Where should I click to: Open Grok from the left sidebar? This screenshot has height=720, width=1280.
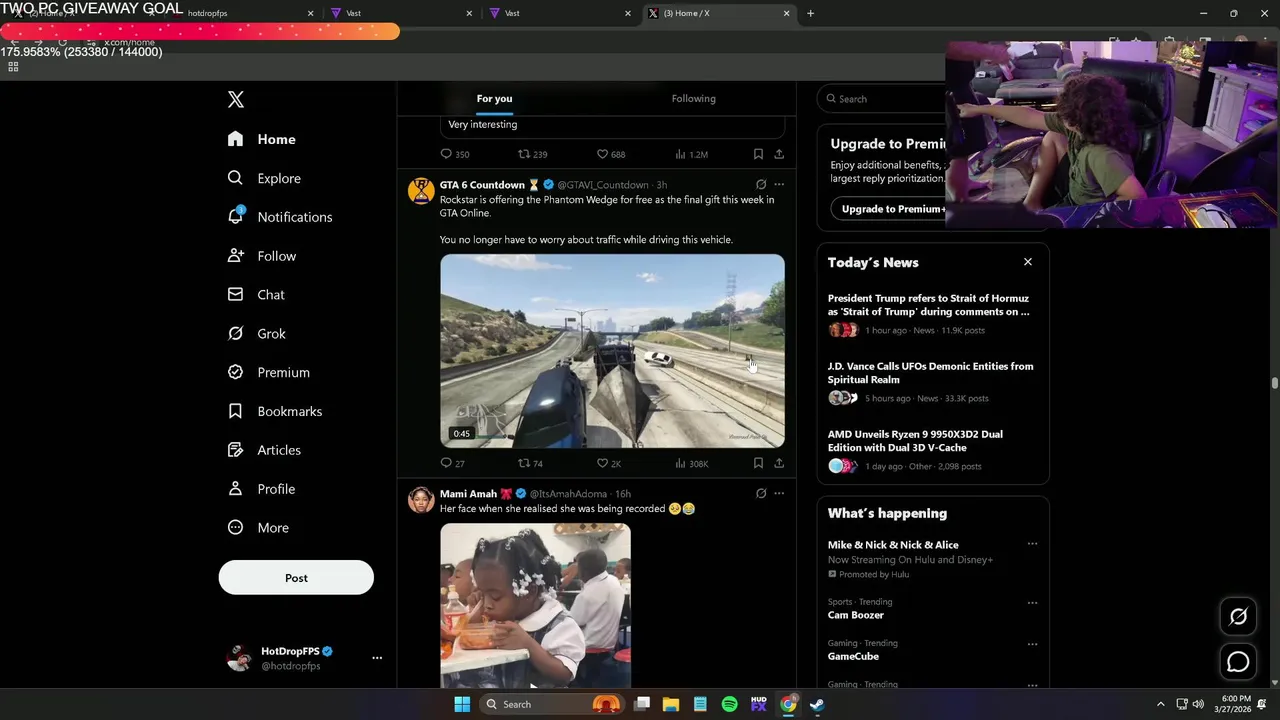point(256,334)
